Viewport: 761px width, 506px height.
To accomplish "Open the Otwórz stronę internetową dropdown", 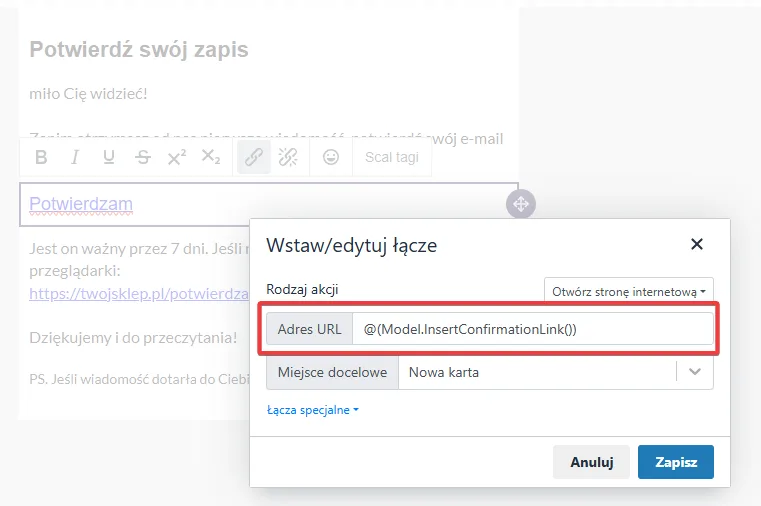I will pyautogui.click(x=629, y=292).
